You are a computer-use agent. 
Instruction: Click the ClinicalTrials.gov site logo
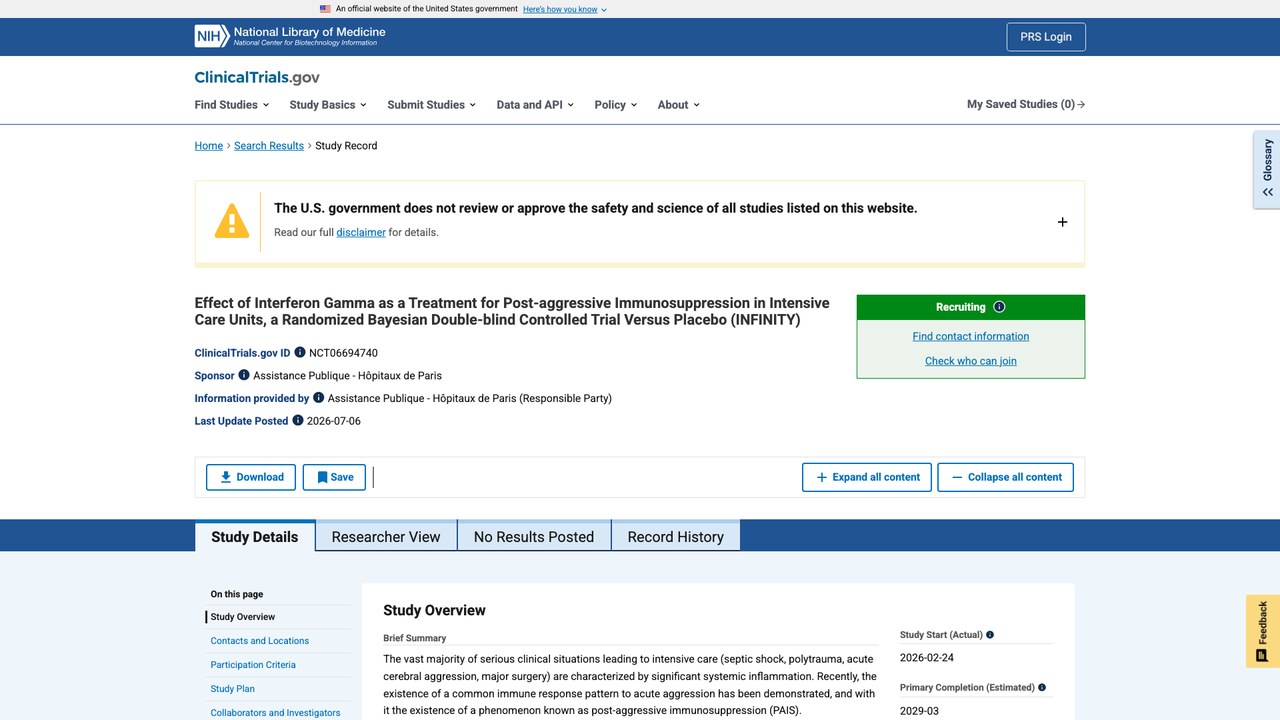tap(257, 77)
